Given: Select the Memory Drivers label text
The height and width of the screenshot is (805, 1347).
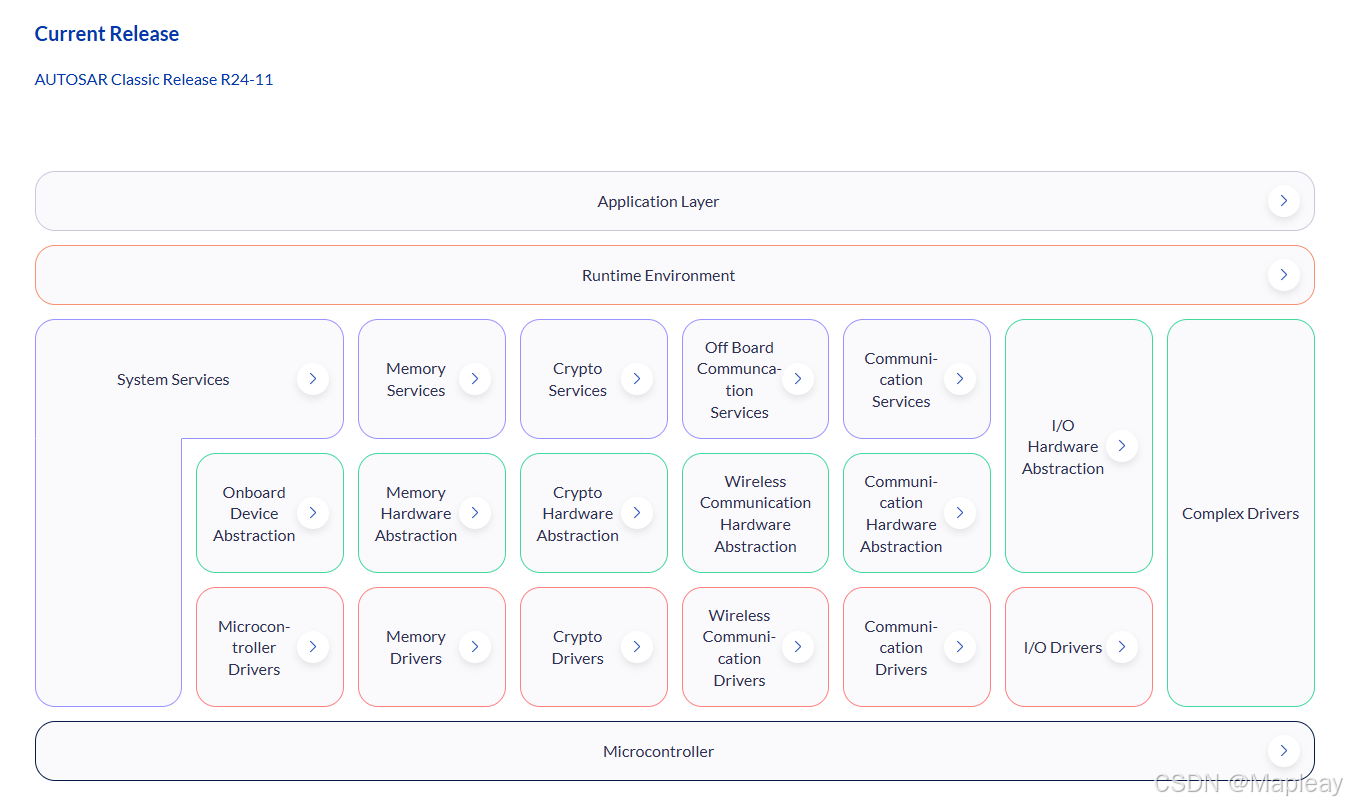Looking at the screenshot, I should [x=416, y=648].
